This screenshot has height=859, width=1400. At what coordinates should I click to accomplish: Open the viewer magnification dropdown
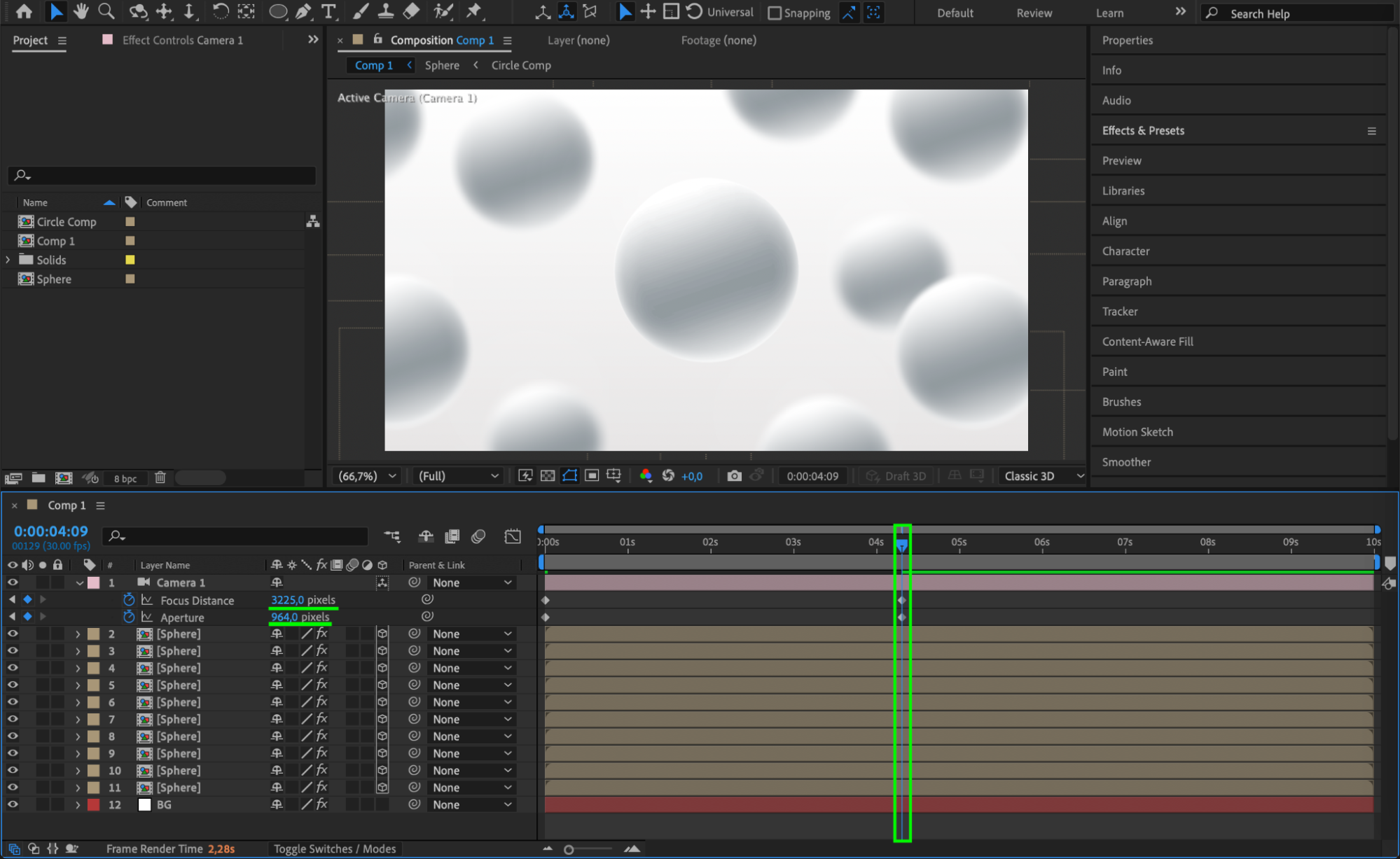367,476
